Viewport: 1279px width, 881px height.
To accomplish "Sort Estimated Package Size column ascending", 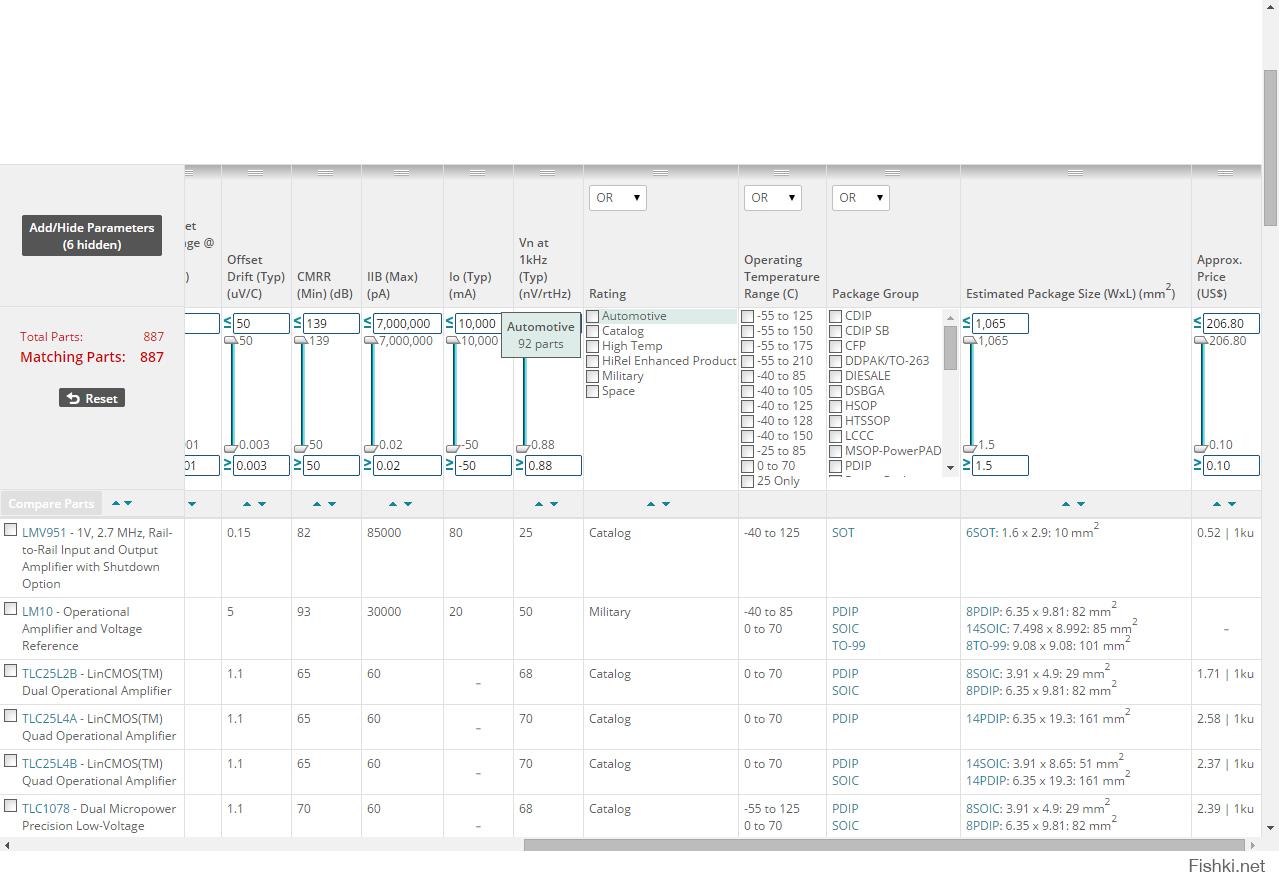I will click(1066, 504).
